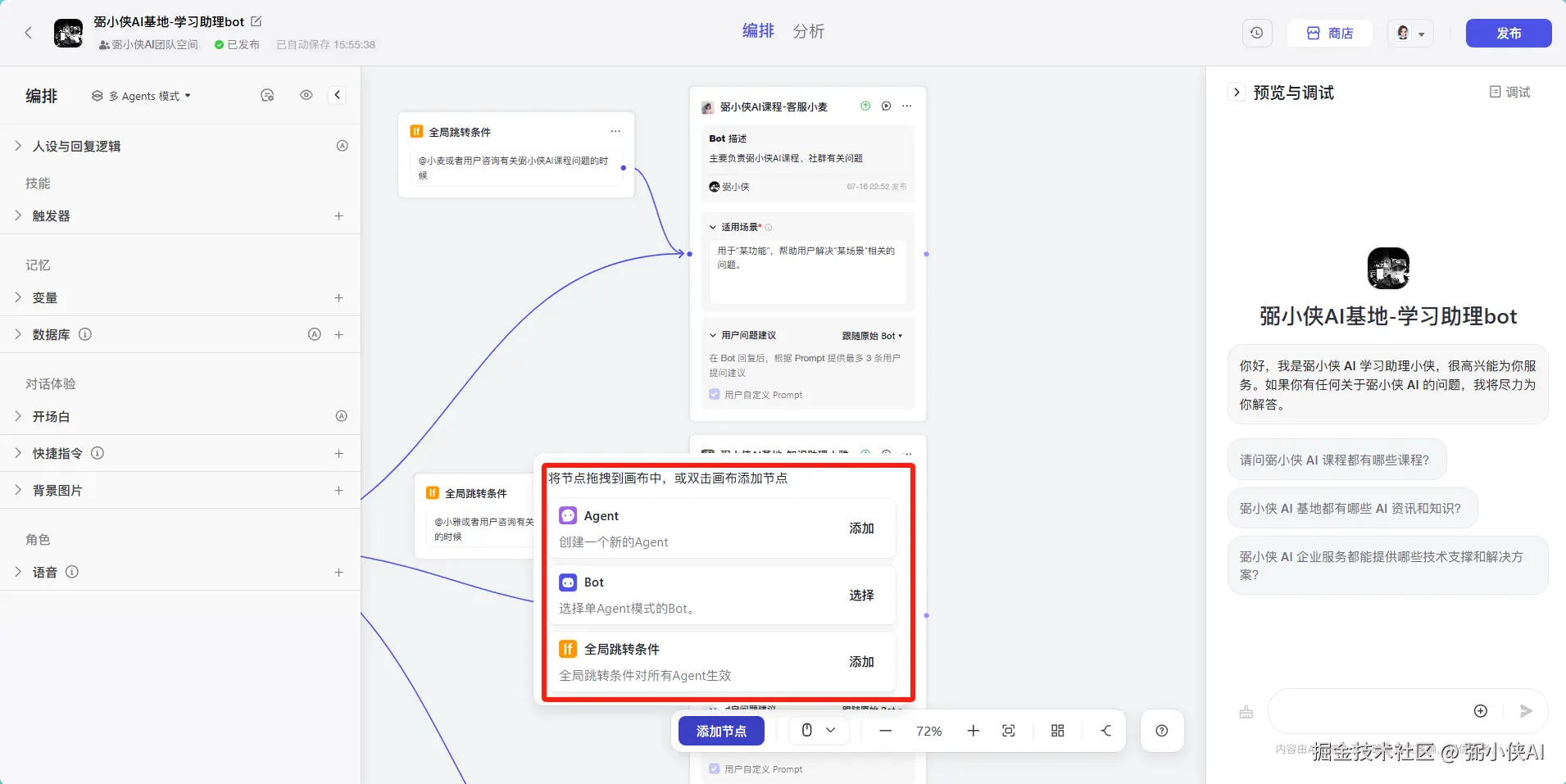Click the auto-layout grid icon in canvas toolbar
This screenshot has height=784, width=1566.
click(1058, 731)
